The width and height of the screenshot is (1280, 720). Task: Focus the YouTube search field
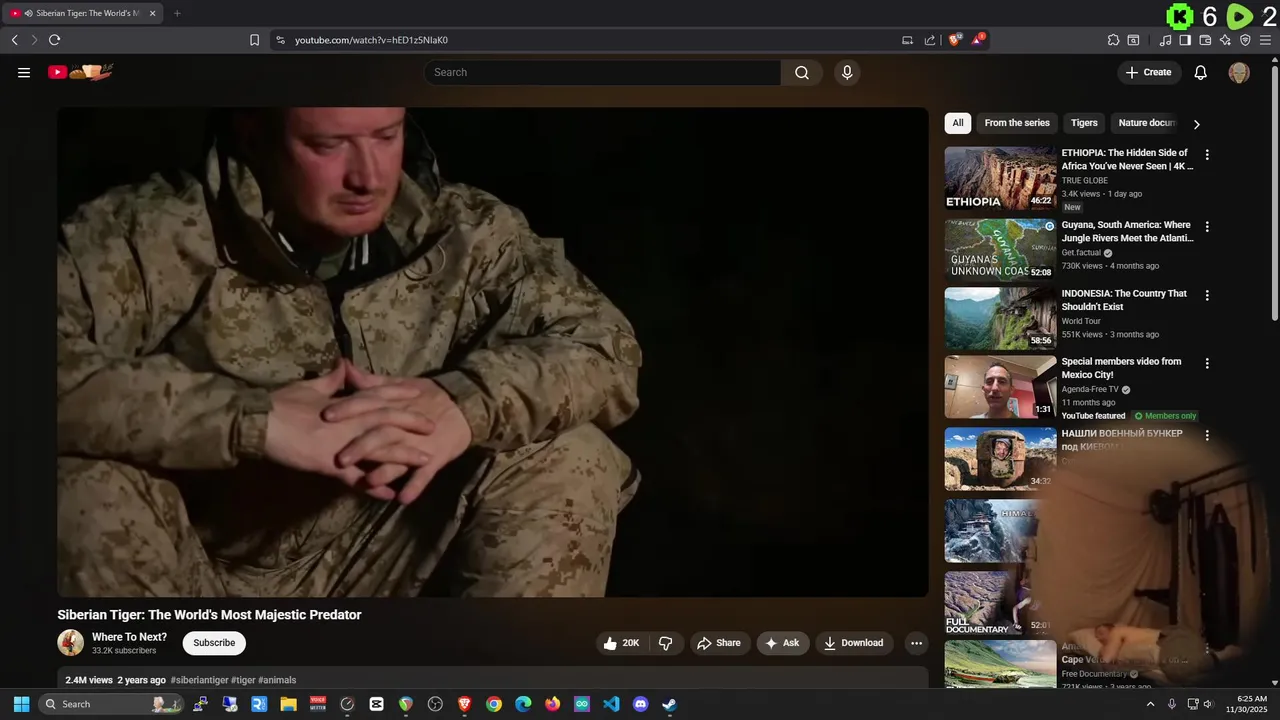603,72
